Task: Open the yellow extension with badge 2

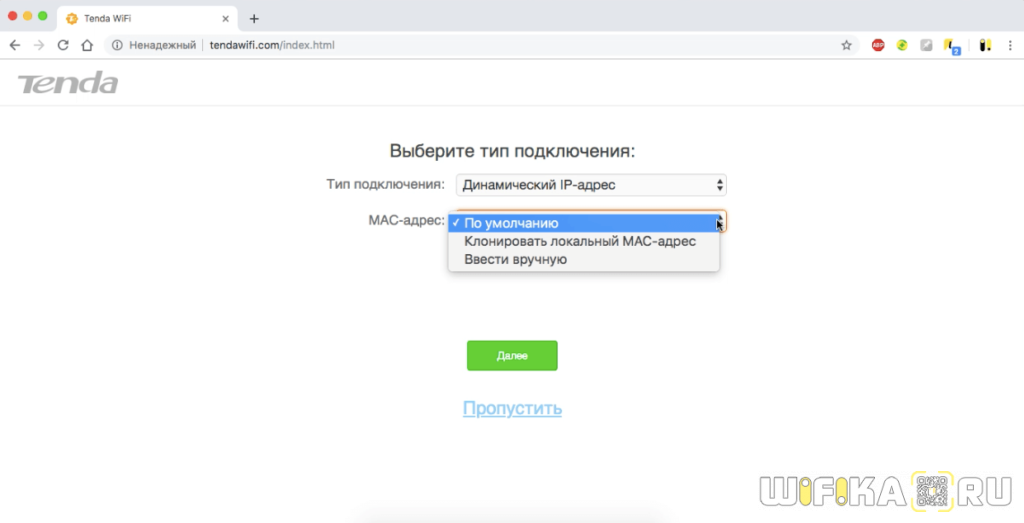Action: (951, 46)
